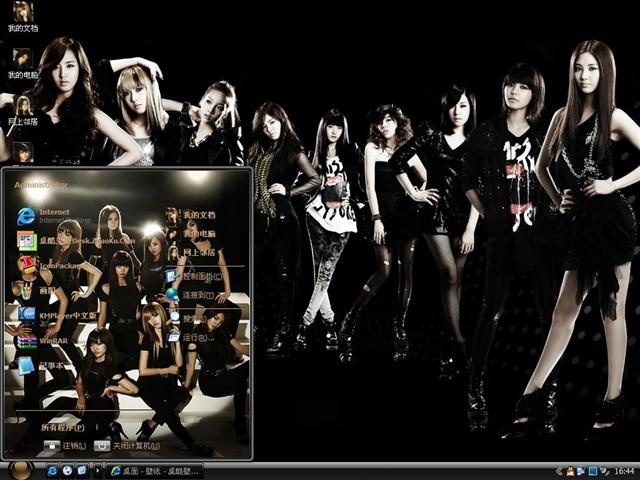This screenshot has height=480, width=640.
Task: Click the 我的文档 desktop icon
Action: point(23,17)
